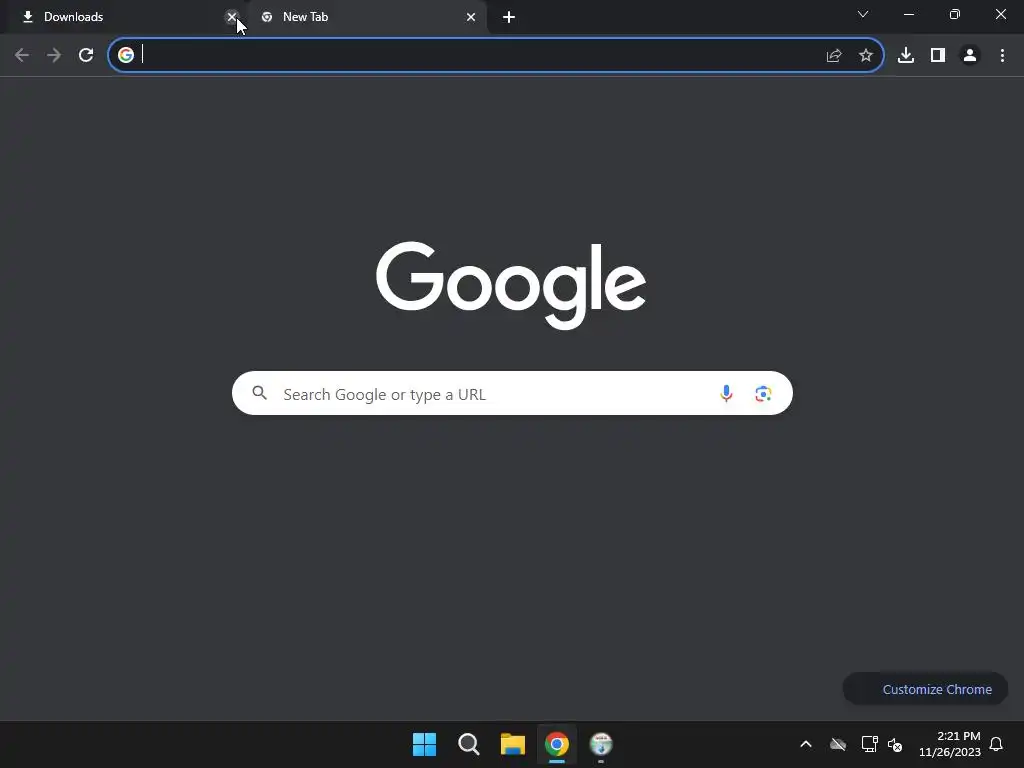This screenshot has height=768, width=1024.
Task: Open the Downloads toolbar icon
Action: (906, 56)
